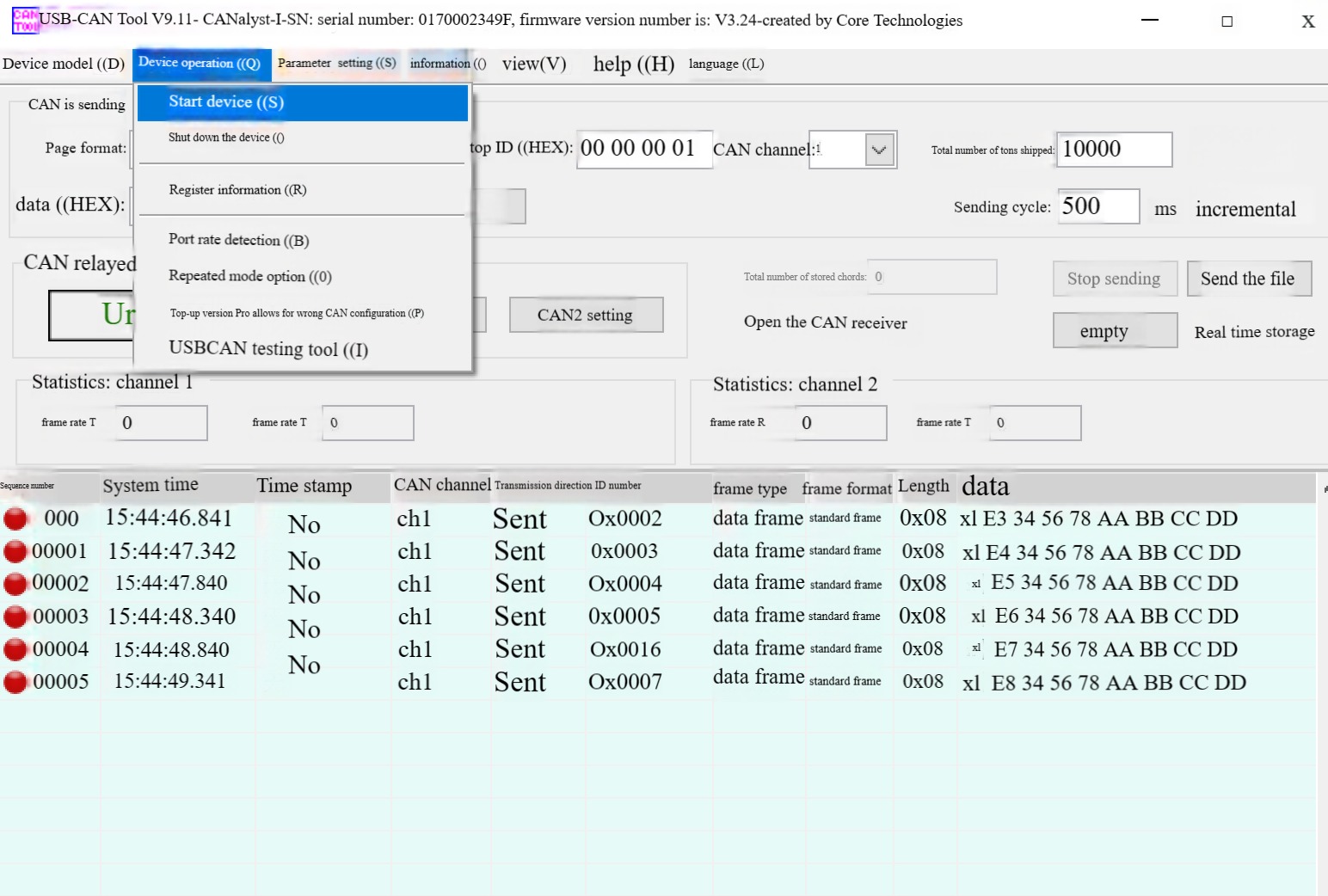The height and width of the screenshot is (896, 1328).
Task: Click system time 15:44:46.841 cell
Action: (169, 518)
